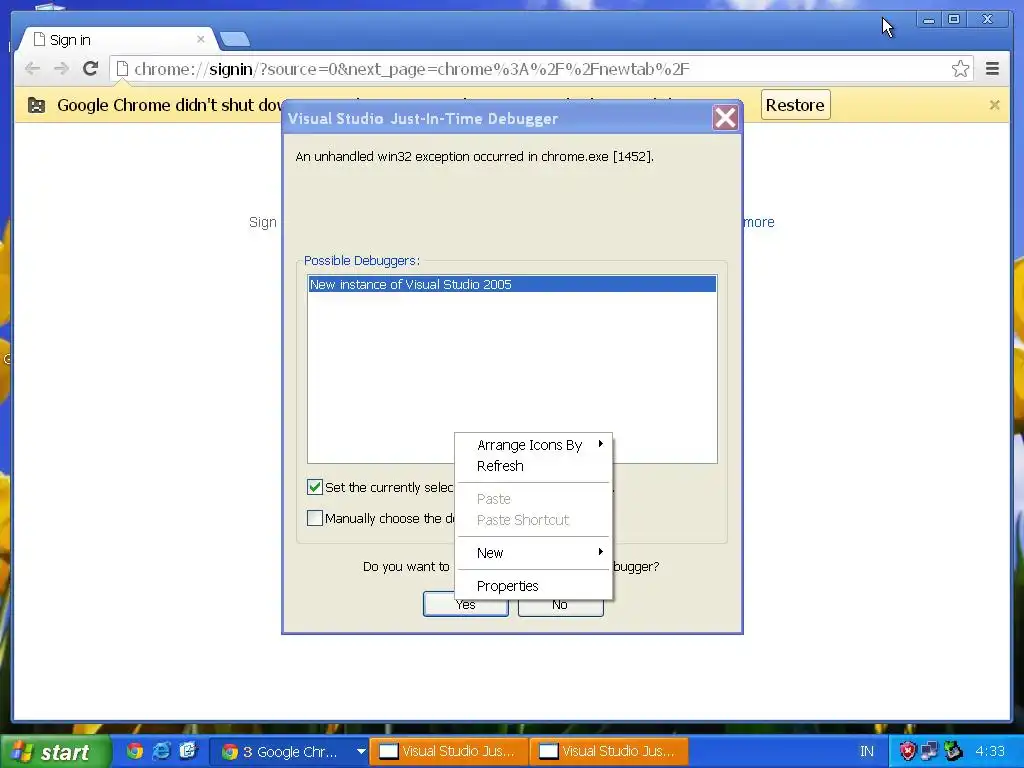Reload the page in Chrome

coord(91,69)
